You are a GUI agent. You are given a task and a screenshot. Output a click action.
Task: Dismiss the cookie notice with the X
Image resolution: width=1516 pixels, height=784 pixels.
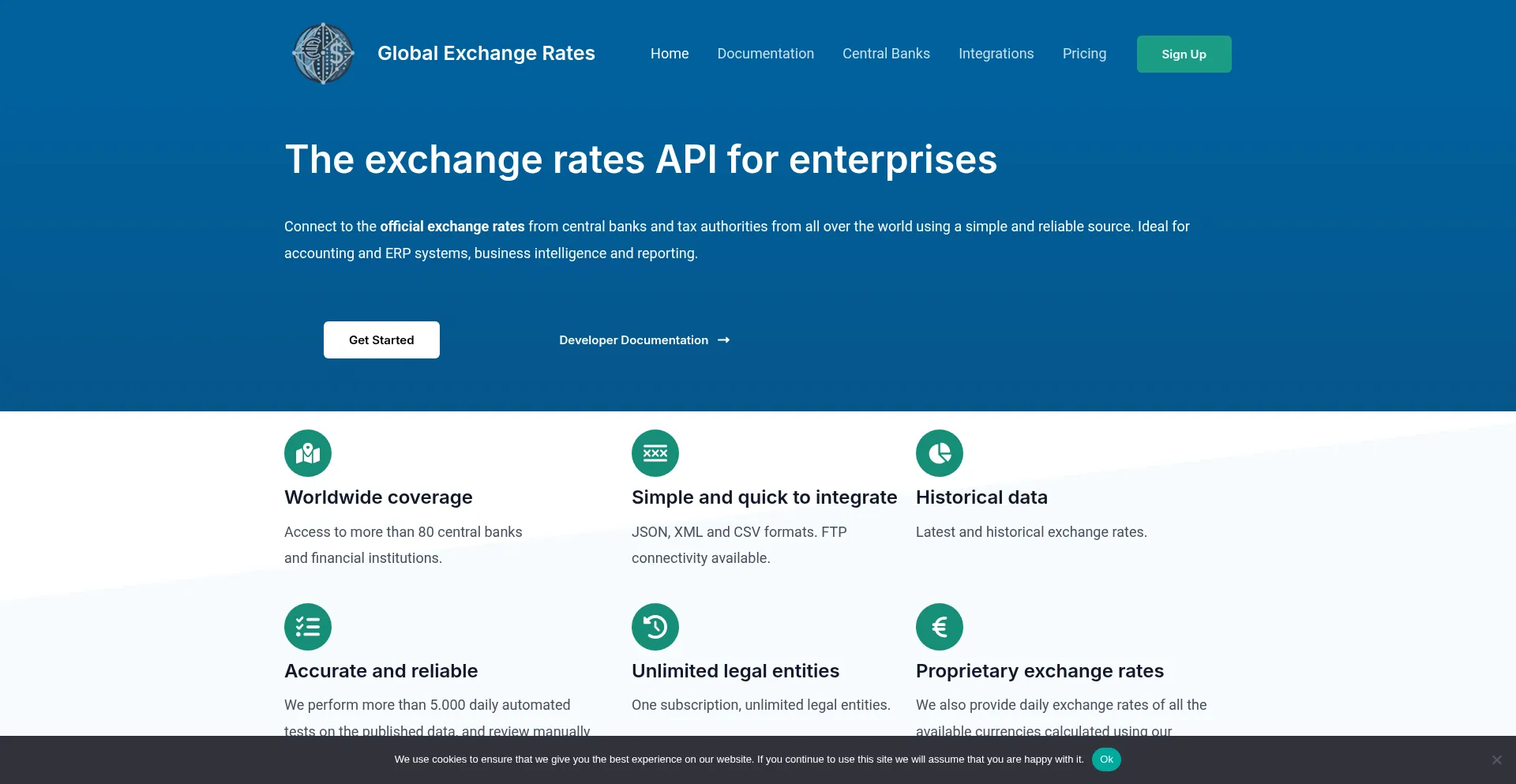tap(1496, 760)
